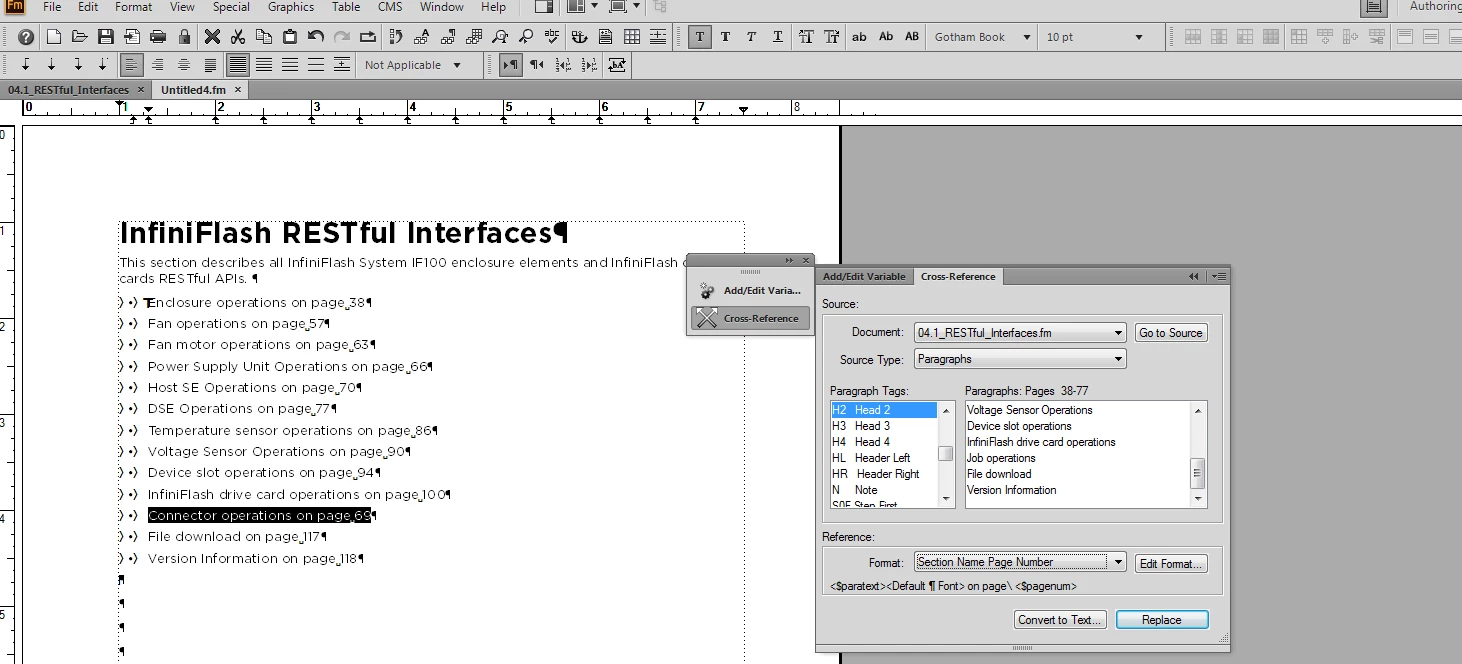Screen dimensions: 1462x664
Task: Click the Find magnifier icon
Action: (x=500, y=37)
